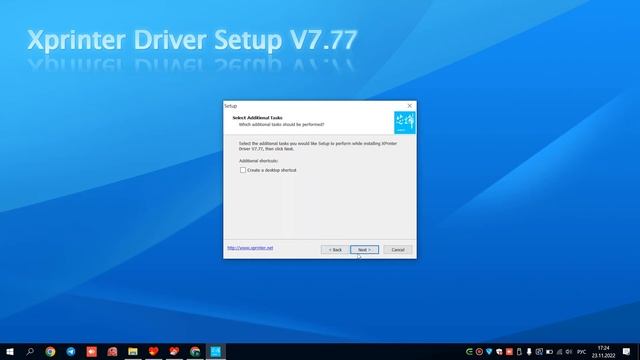Screen dimensions: 640x360
Task: Open File Explorer from taskbar
Action: (x=133, y=351)
